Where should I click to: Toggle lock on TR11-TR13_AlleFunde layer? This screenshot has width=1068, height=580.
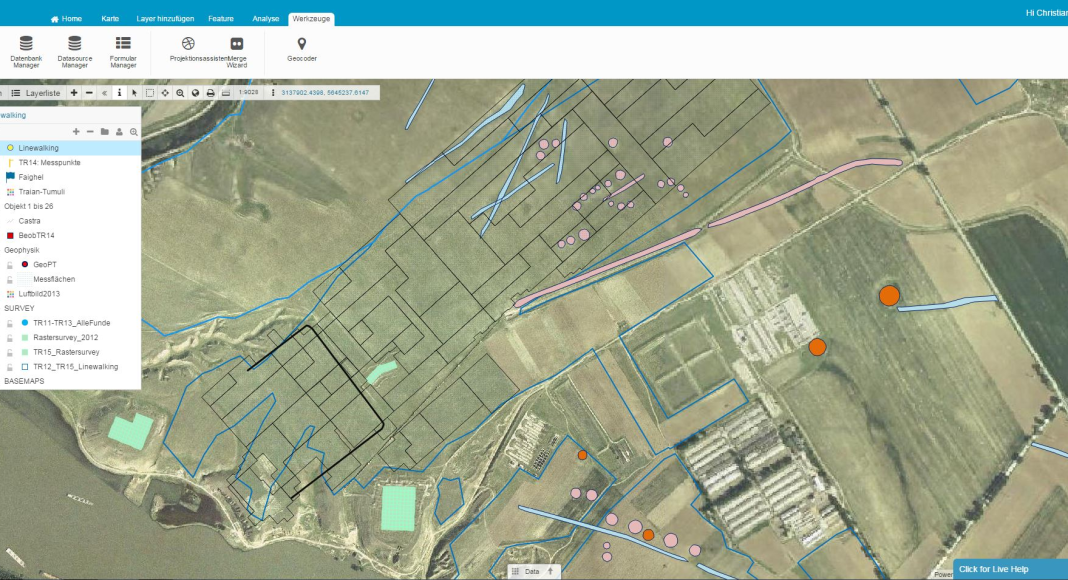pos(10,324)
